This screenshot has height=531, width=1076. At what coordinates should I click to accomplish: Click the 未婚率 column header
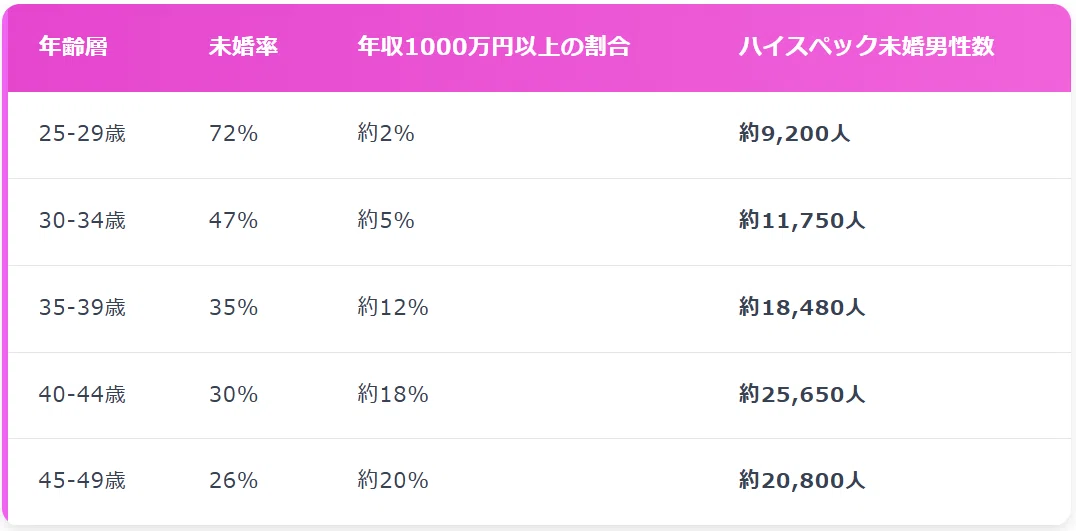[243, 47]
